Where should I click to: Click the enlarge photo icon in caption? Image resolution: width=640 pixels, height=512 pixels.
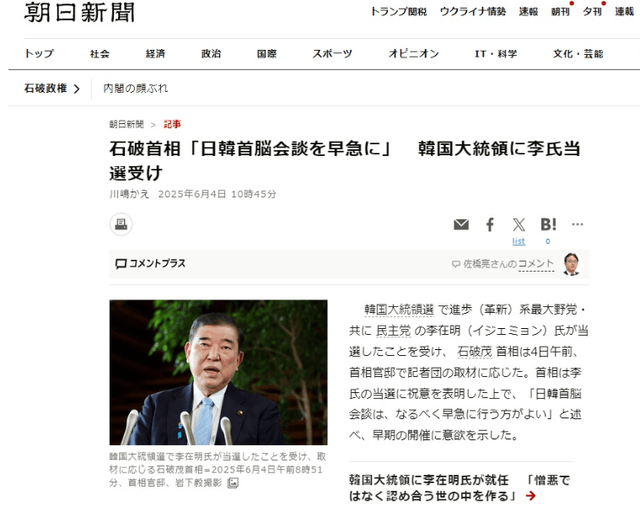[233, 483]
